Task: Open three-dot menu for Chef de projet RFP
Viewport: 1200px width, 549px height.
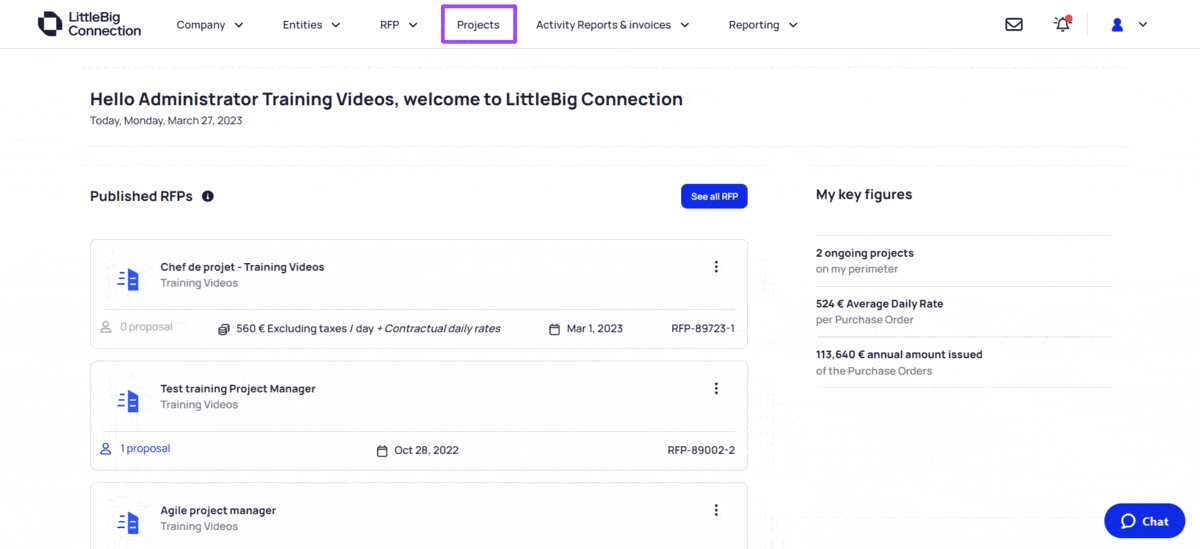Action: pos(716,266)
